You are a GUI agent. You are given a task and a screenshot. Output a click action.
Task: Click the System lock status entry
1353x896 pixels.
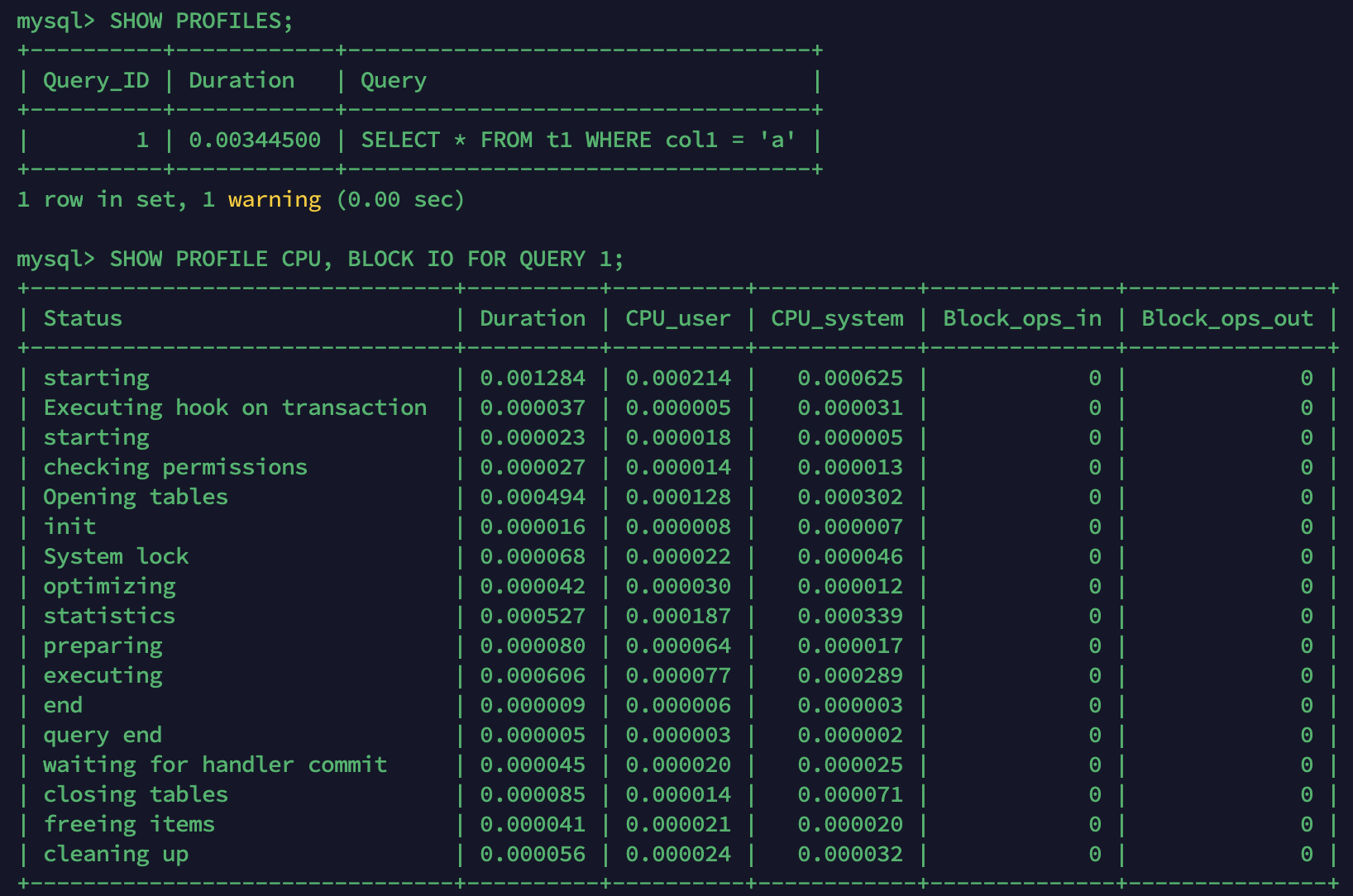(116, 556)
